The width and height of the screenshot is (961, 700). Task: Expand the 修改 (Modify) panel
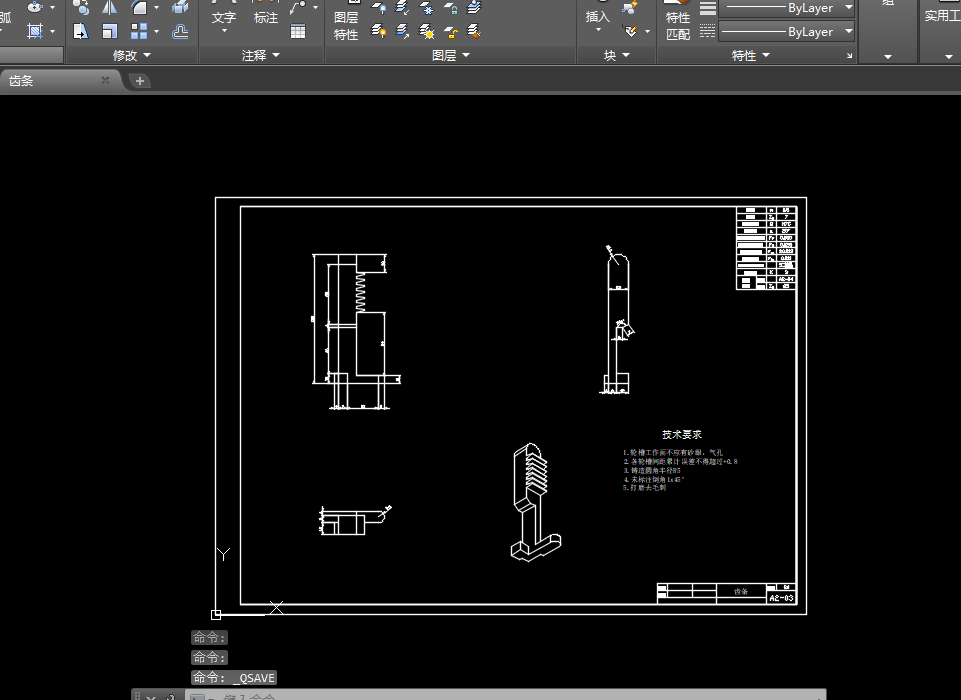click(132, 56)
